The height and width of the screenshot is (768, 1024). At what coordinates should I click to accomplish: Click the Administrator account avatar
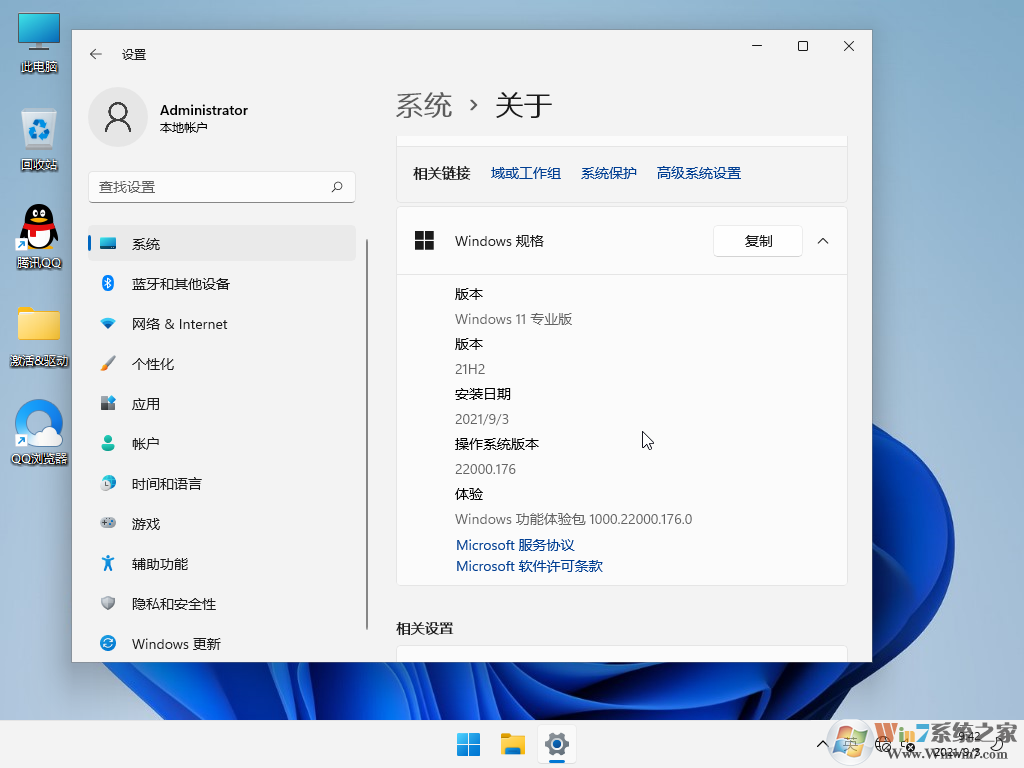click(118, 117)
